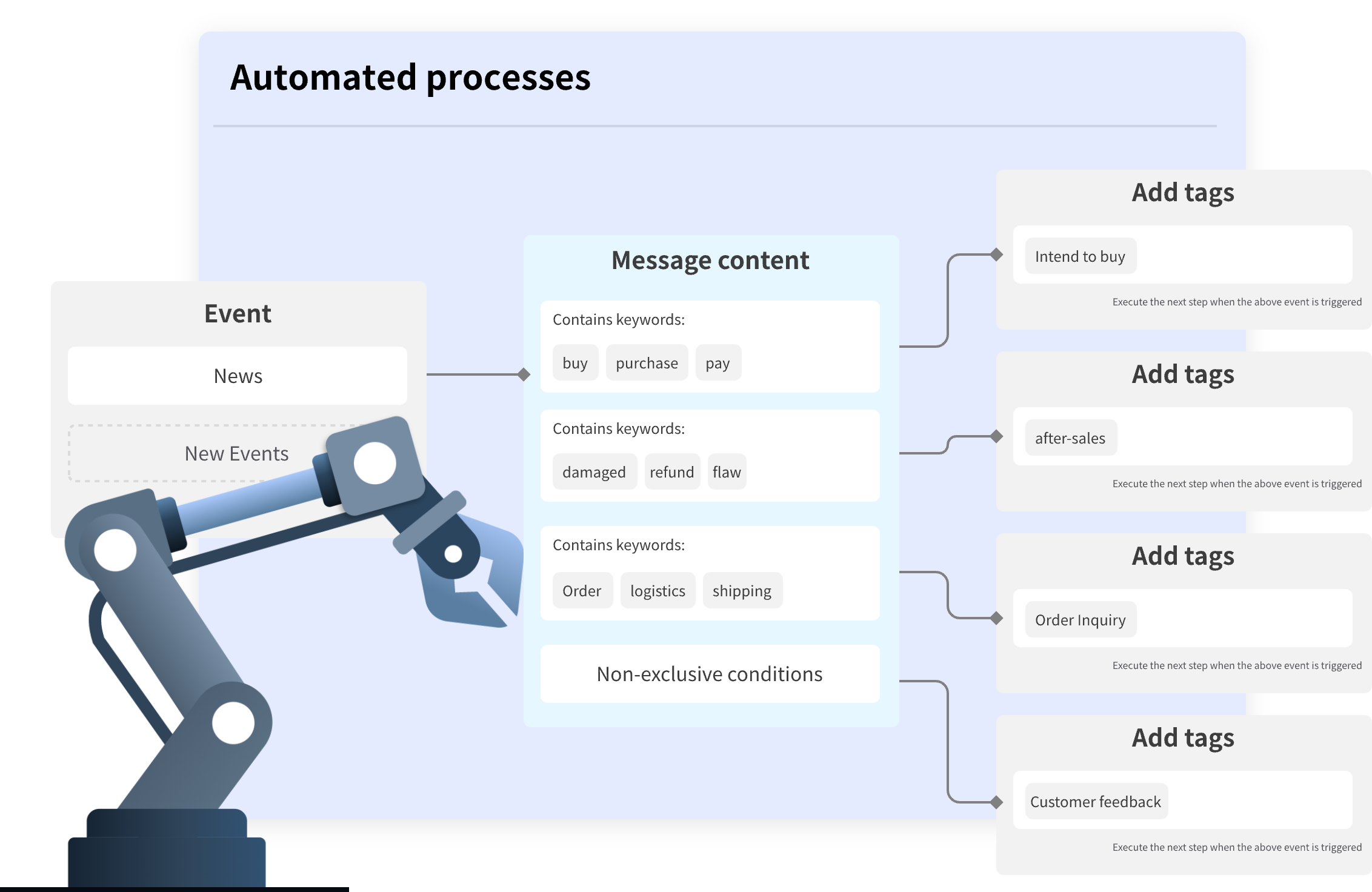Click the 'Order' keyword chip

[x=582, y=591]
